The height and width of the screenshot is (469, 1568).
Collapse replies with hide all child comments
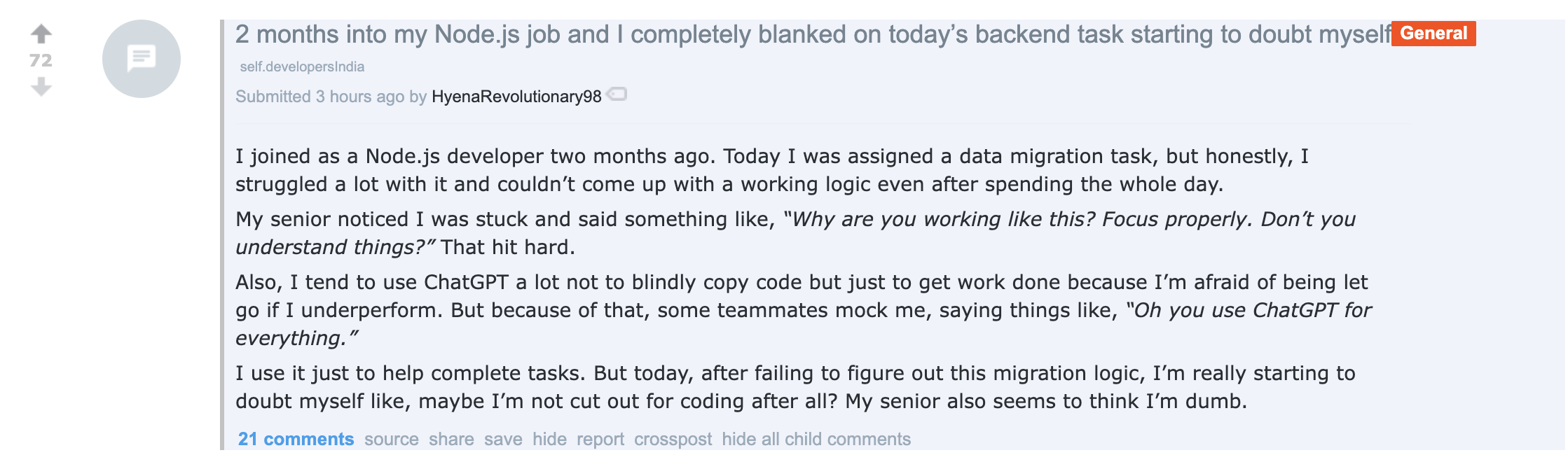(x=816, y=439)
